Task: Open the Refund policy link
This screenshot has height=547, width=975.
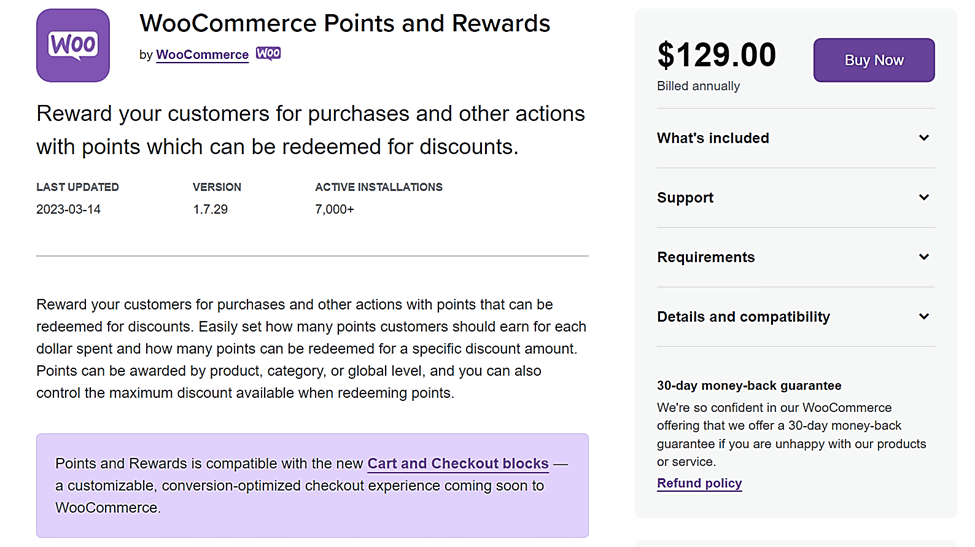Action: pos(699,483)
